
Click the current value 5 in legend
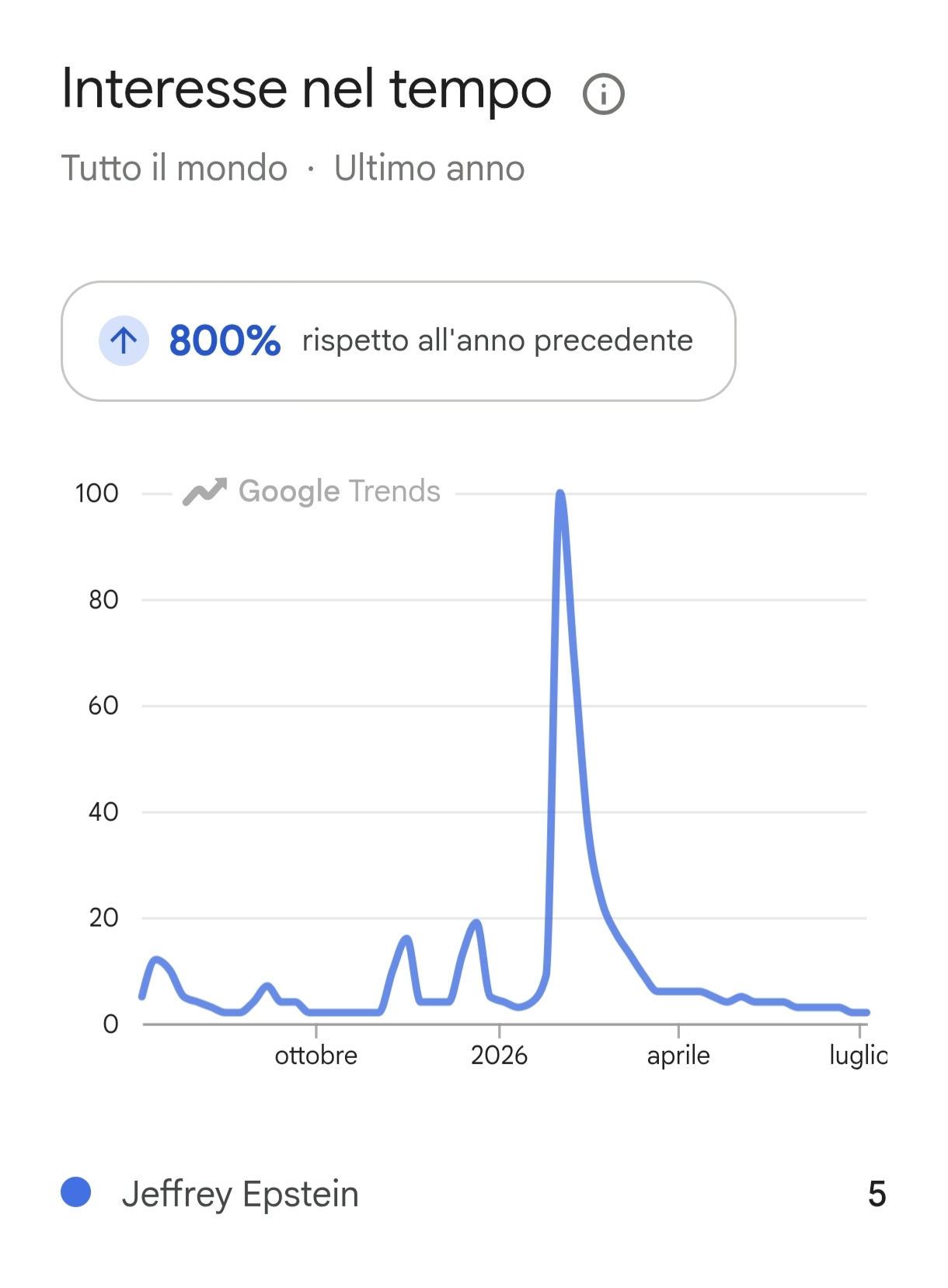(x=877, y=1194)
